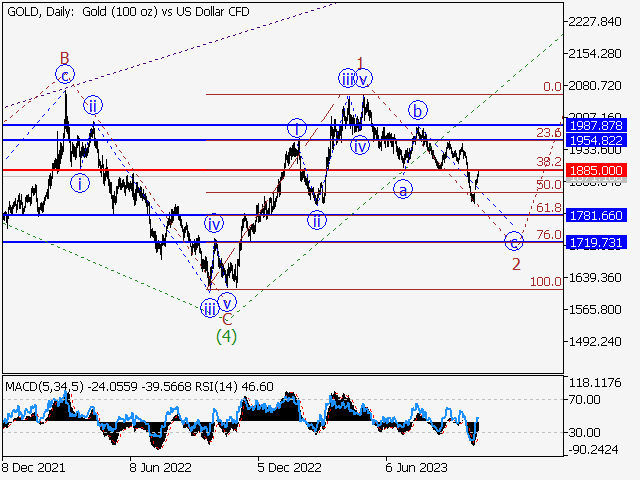Click the red 1885.000 price label

[x=595, y=171]
